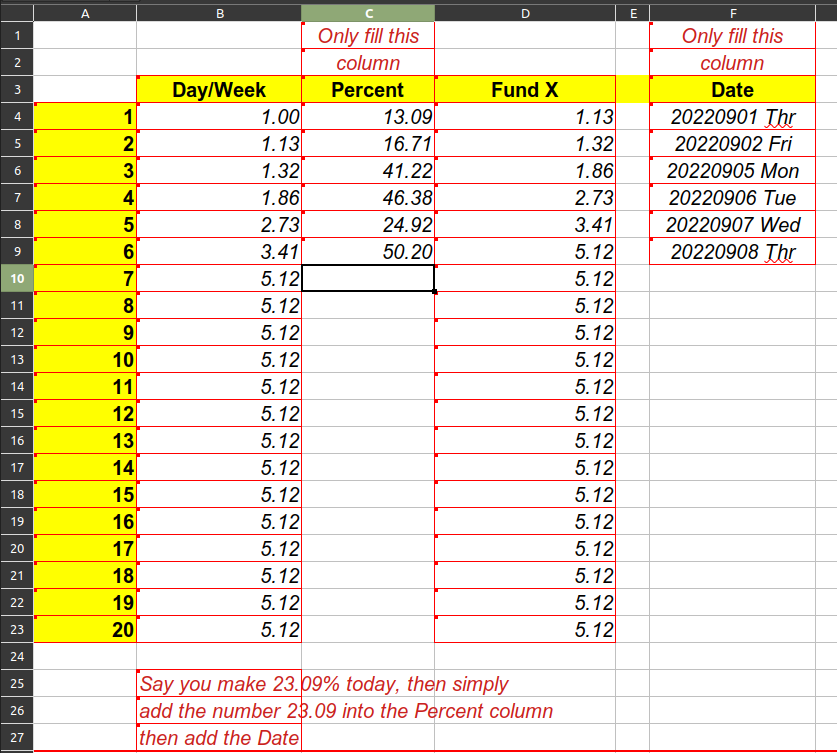This screenshot has height=753, width=837.
Task: Click 'add the number 23.09' instruction line
Action: pos(346,710)
